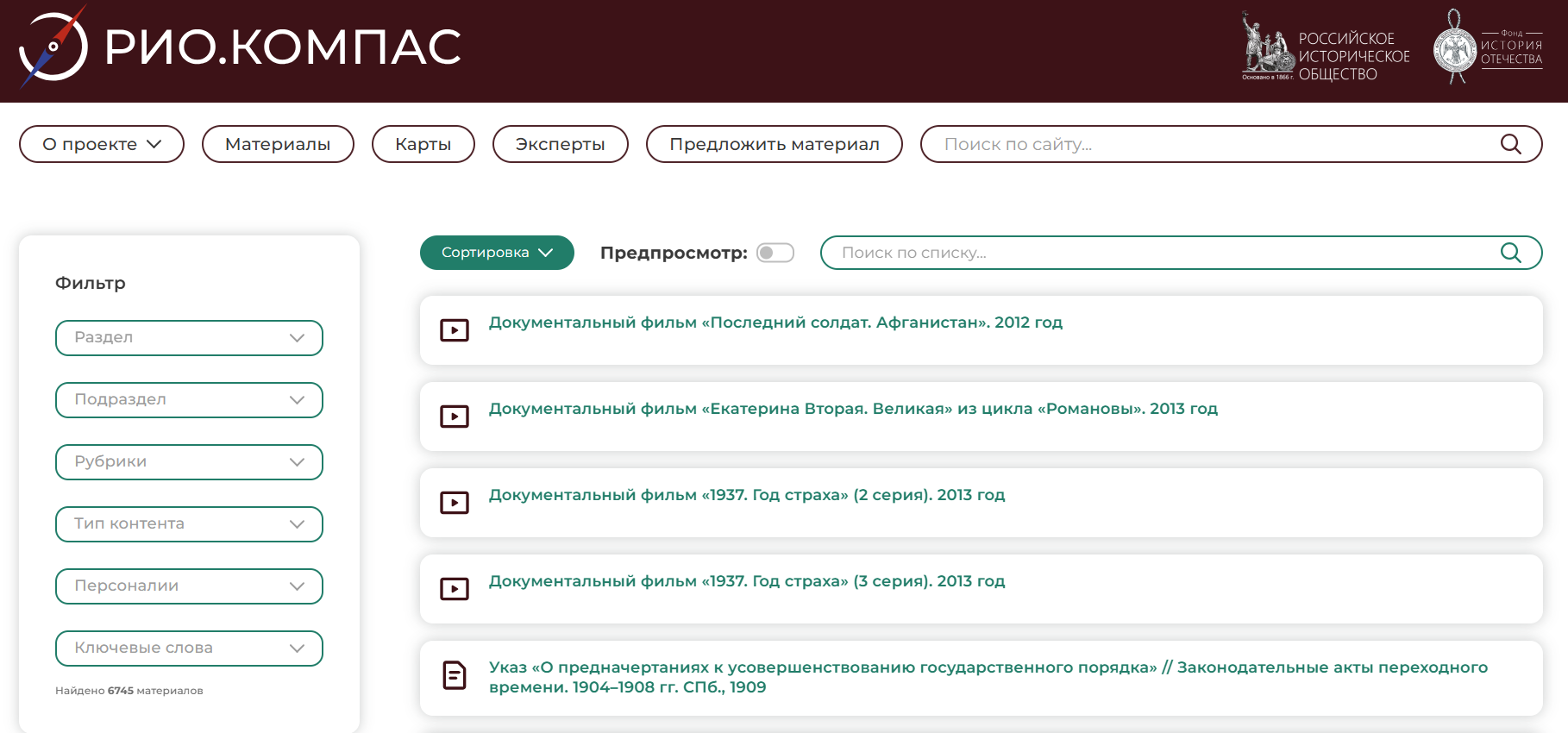Expand the Ключевые слова filter dropdown
Viewport: 1568px width, 733px height.
click(189, 648)
